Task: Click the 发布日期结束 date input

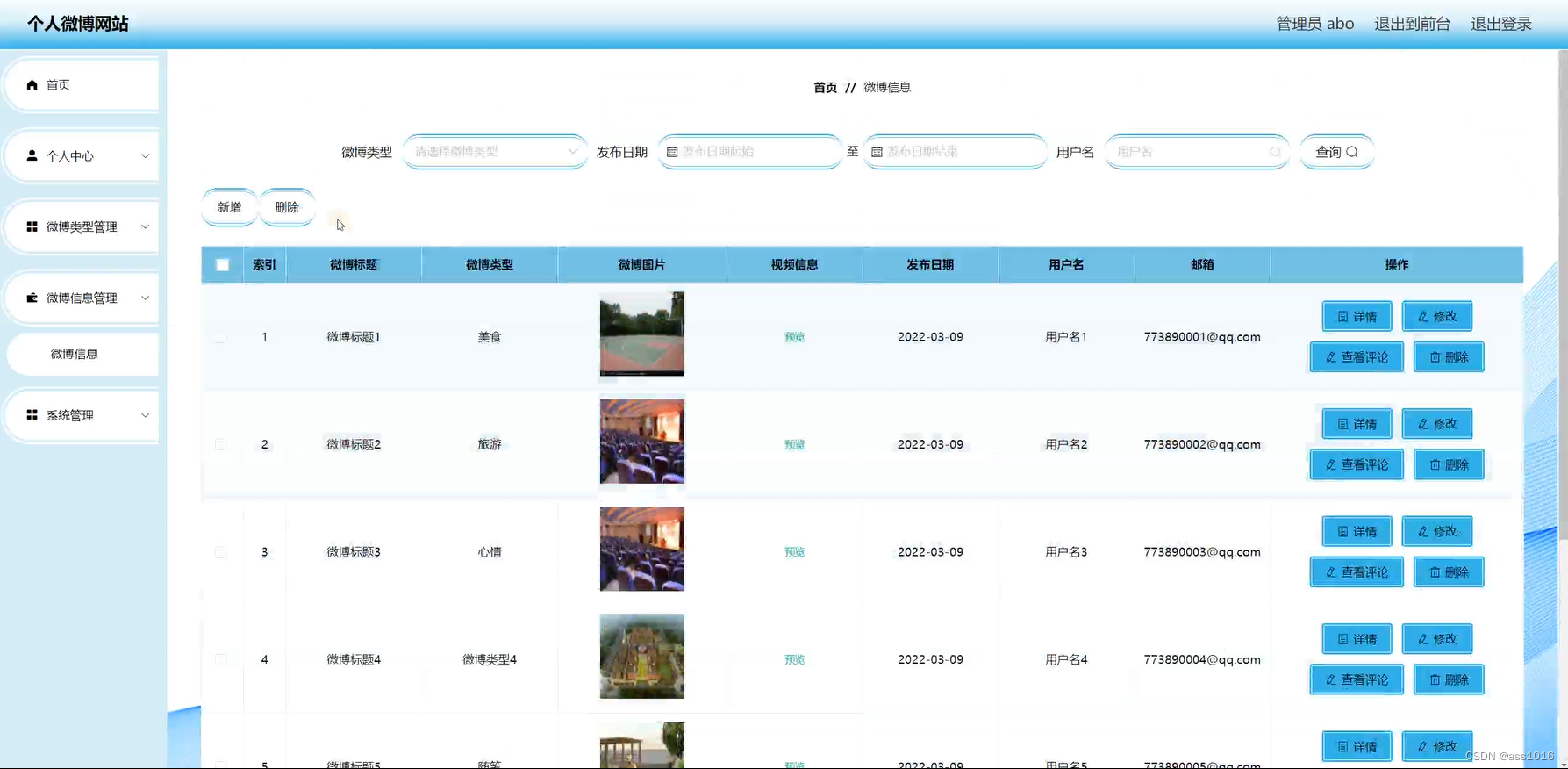Action: [x=955, y=152]
